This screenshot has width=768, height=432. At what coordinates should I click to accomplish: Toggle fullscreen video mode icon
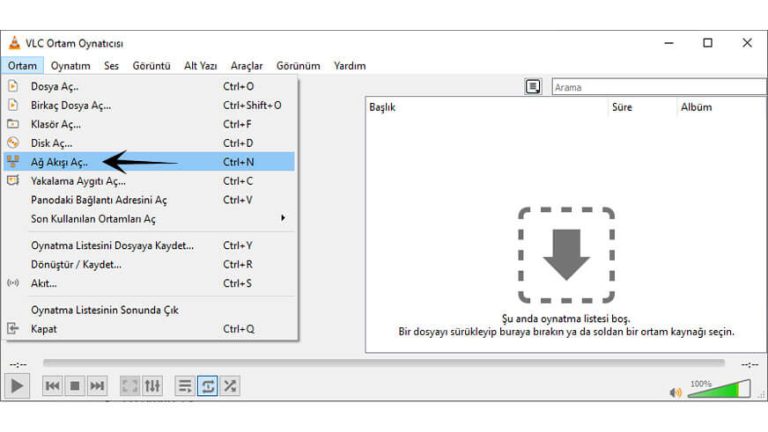130,386
